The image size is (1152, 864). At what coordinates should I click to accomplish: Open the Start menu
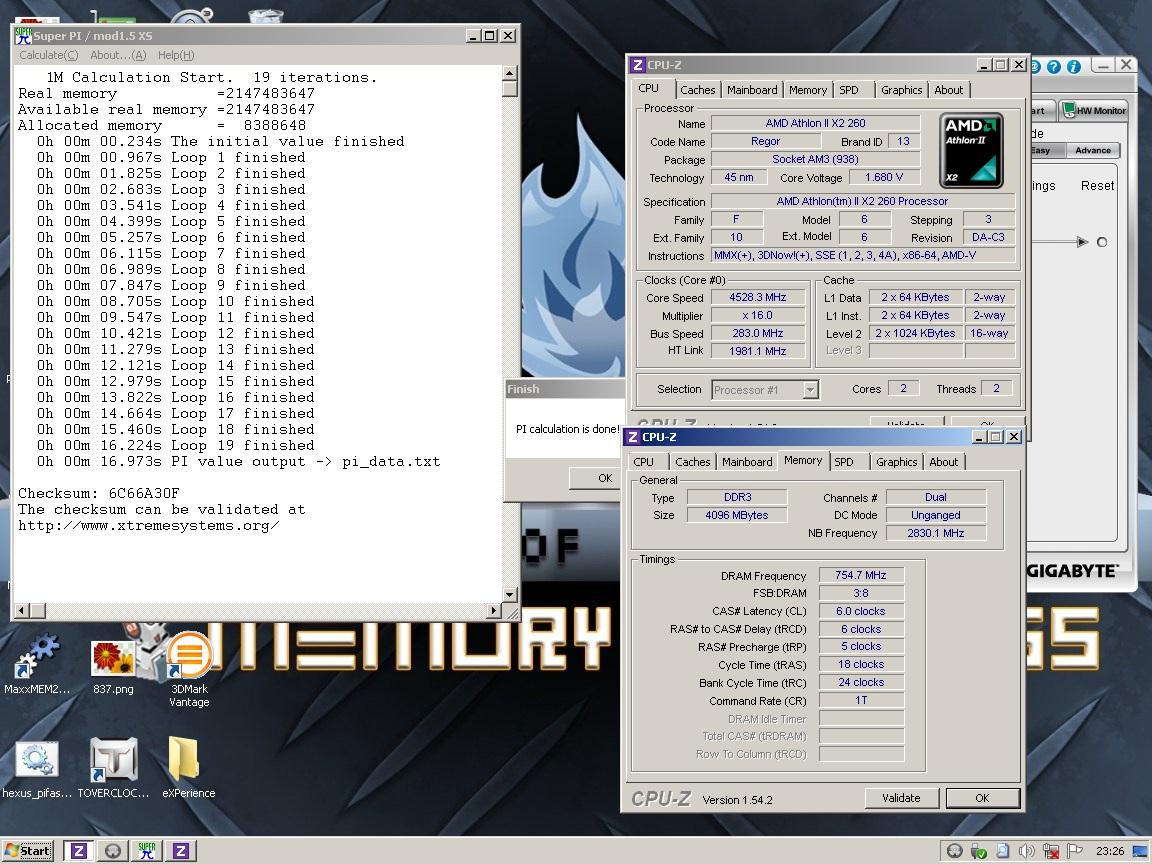pyautogui.click(x=27, y=851)
